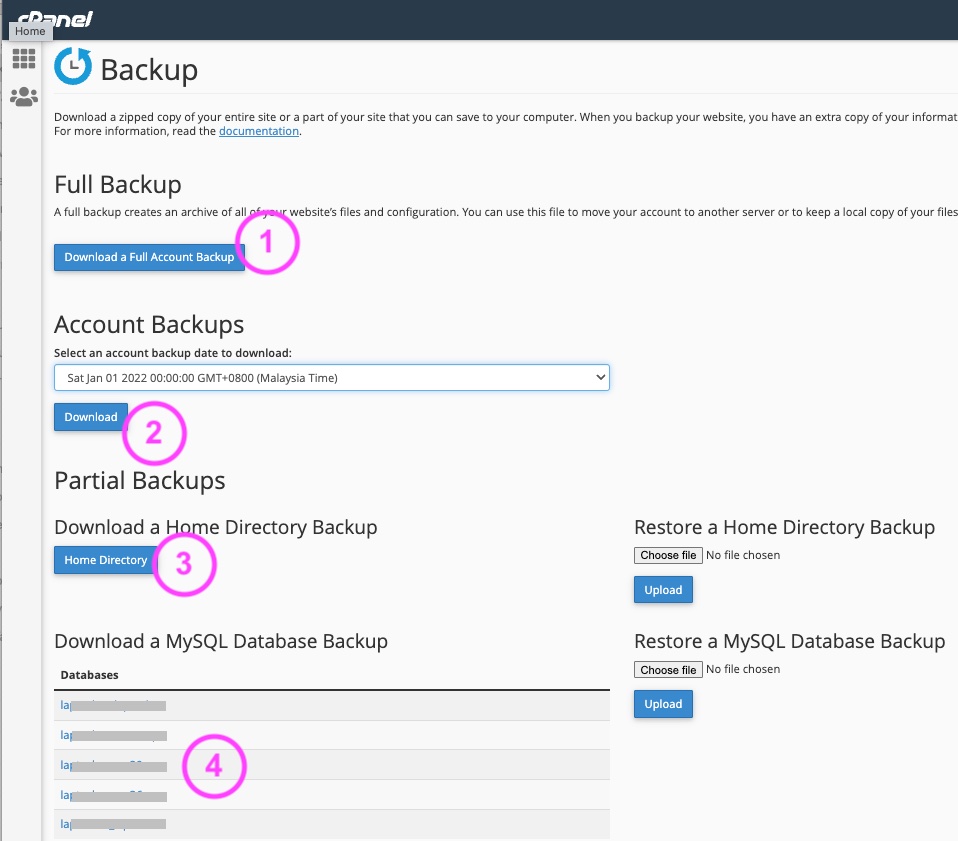Screen dimensions: 958x841
Task: Click the Home Directory download button
Action: 105,560
